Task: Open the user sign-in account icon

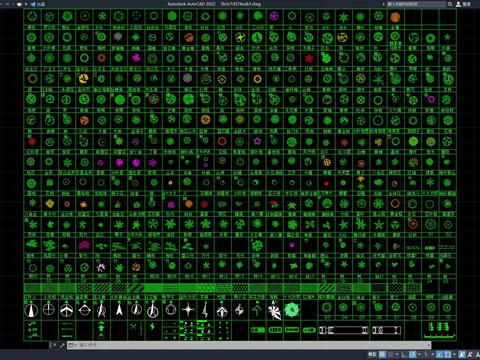Action: pyautogui.click(x=458, y=4)
